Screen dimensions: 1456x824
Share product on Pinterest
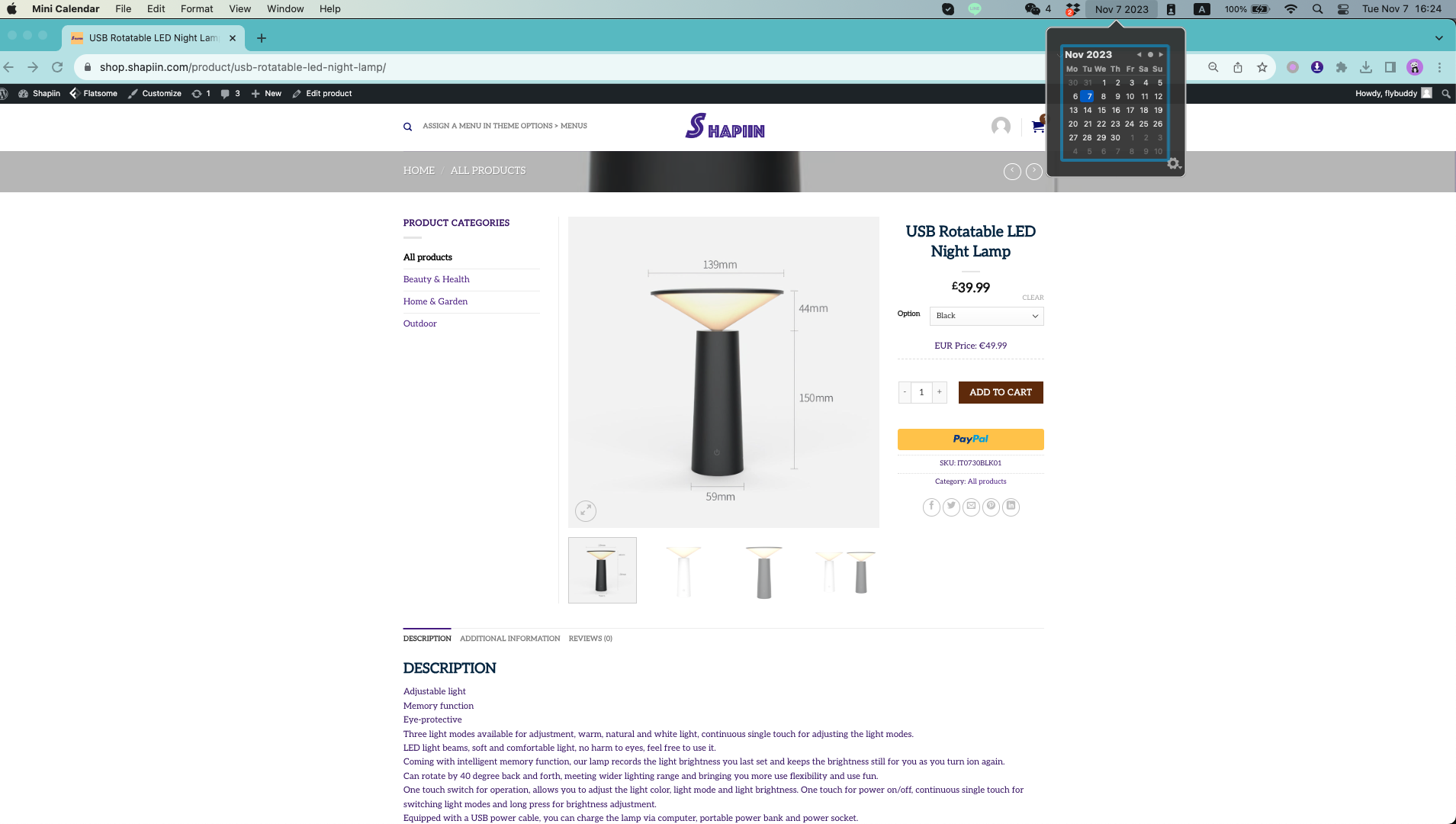[x=991, y=507]
